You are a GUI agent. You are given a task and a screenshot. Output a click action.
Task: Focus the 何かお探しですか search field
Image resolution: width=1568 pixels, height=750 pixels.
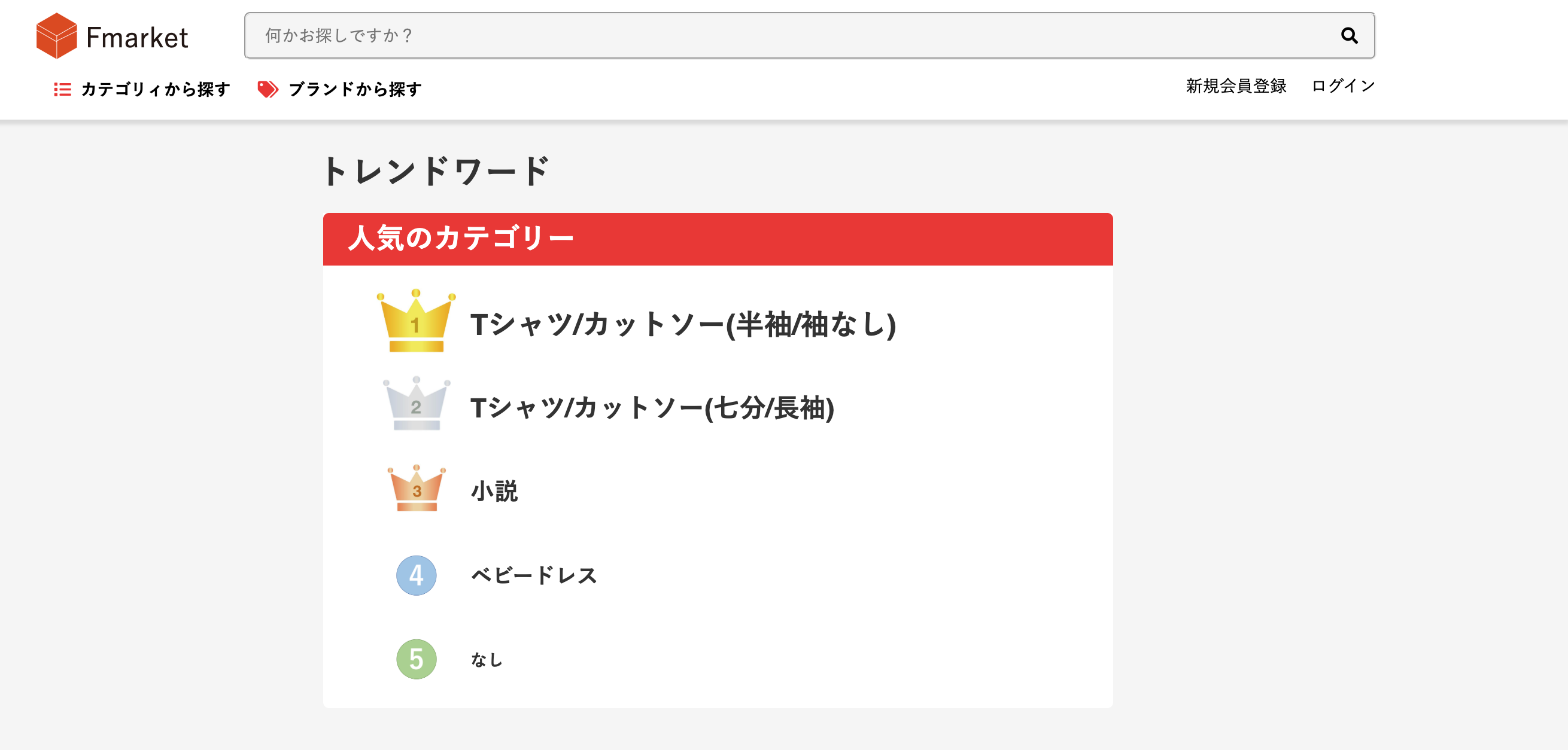[810, 36]
